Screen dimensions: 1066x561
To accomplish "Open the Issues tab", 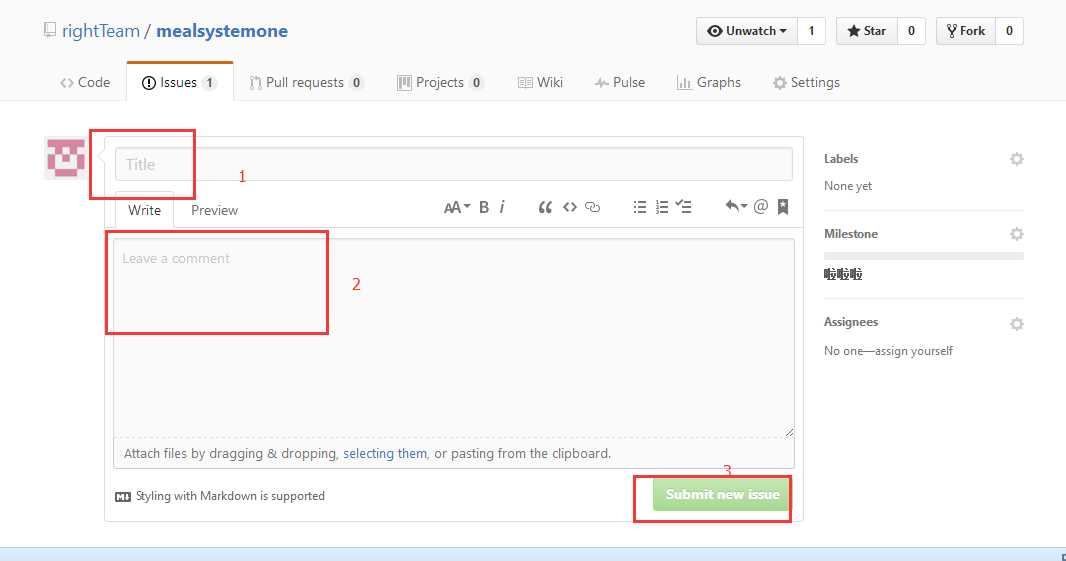I will tap(179, 82).
